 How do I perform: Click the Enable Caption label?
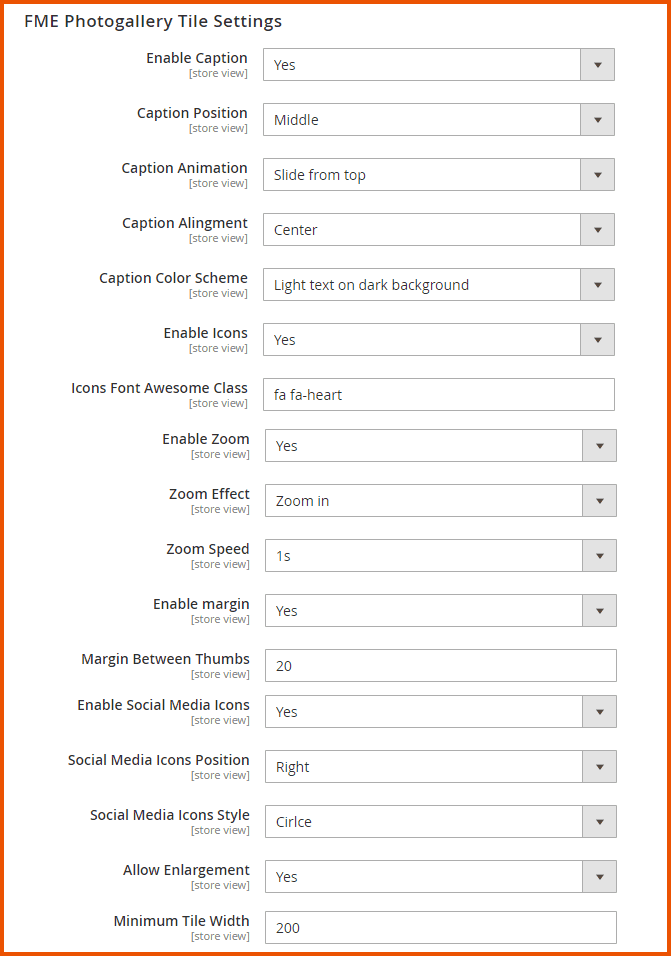(x=197, y=58)
